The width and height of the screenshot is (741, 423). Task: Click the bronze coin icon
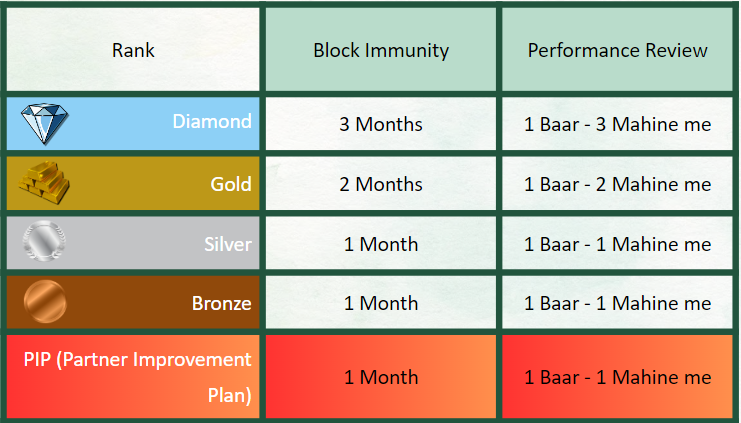[44, 302]
